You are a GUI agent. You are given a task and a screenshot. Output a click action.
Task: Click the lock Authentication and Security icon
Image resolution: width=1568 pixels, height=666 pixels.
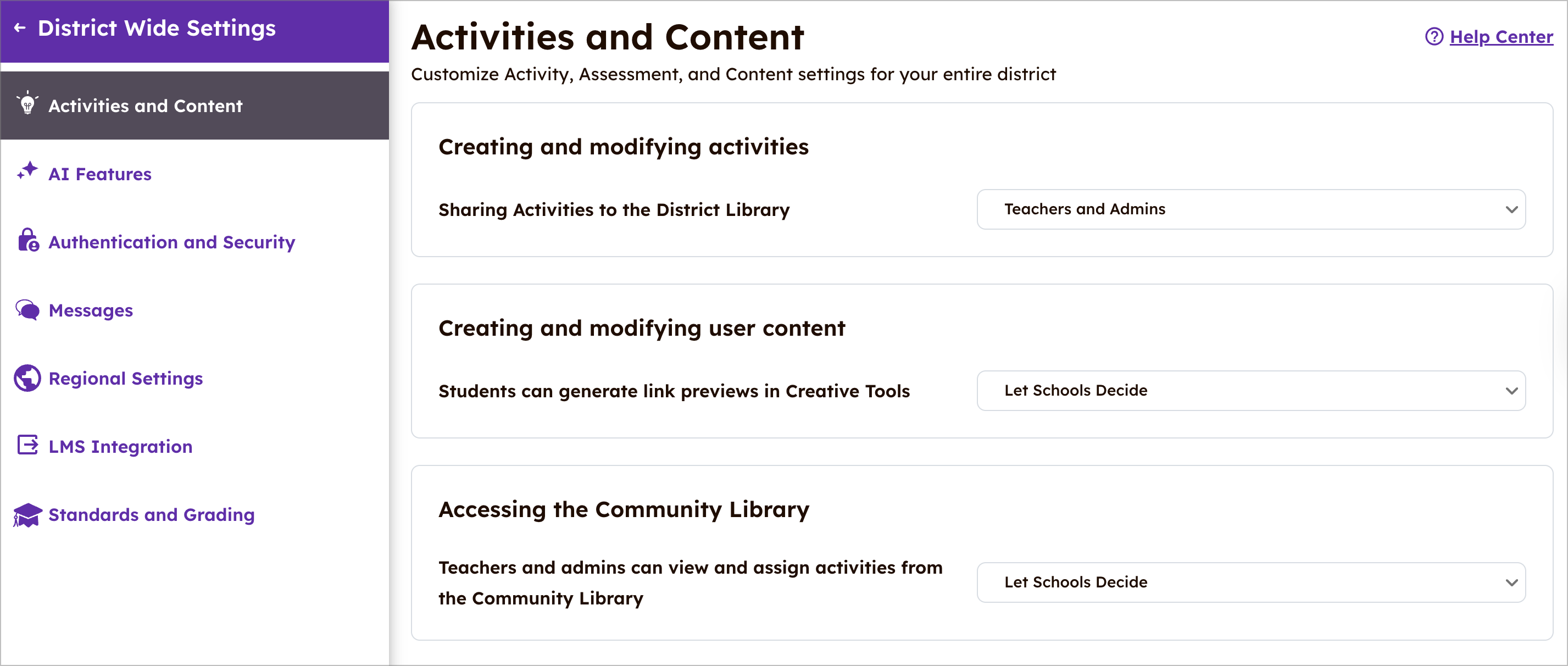[28, 241]
